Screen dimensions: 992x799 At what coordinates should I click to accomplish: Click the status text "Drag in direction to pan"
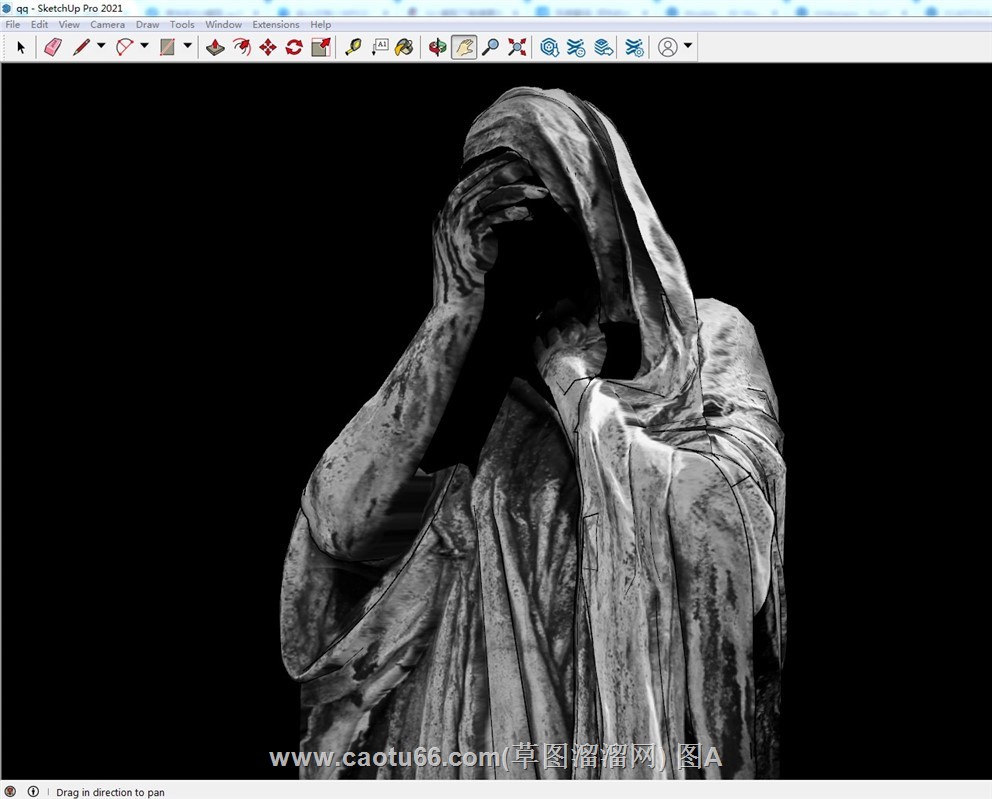click(110, 792)
